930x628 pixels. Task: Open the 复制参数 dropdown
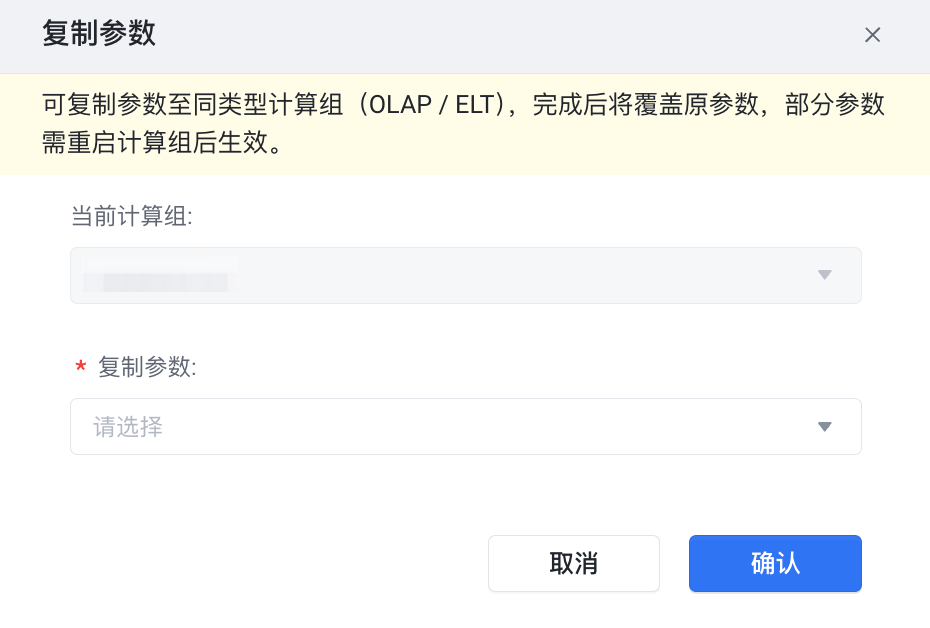tap(465, 427)
